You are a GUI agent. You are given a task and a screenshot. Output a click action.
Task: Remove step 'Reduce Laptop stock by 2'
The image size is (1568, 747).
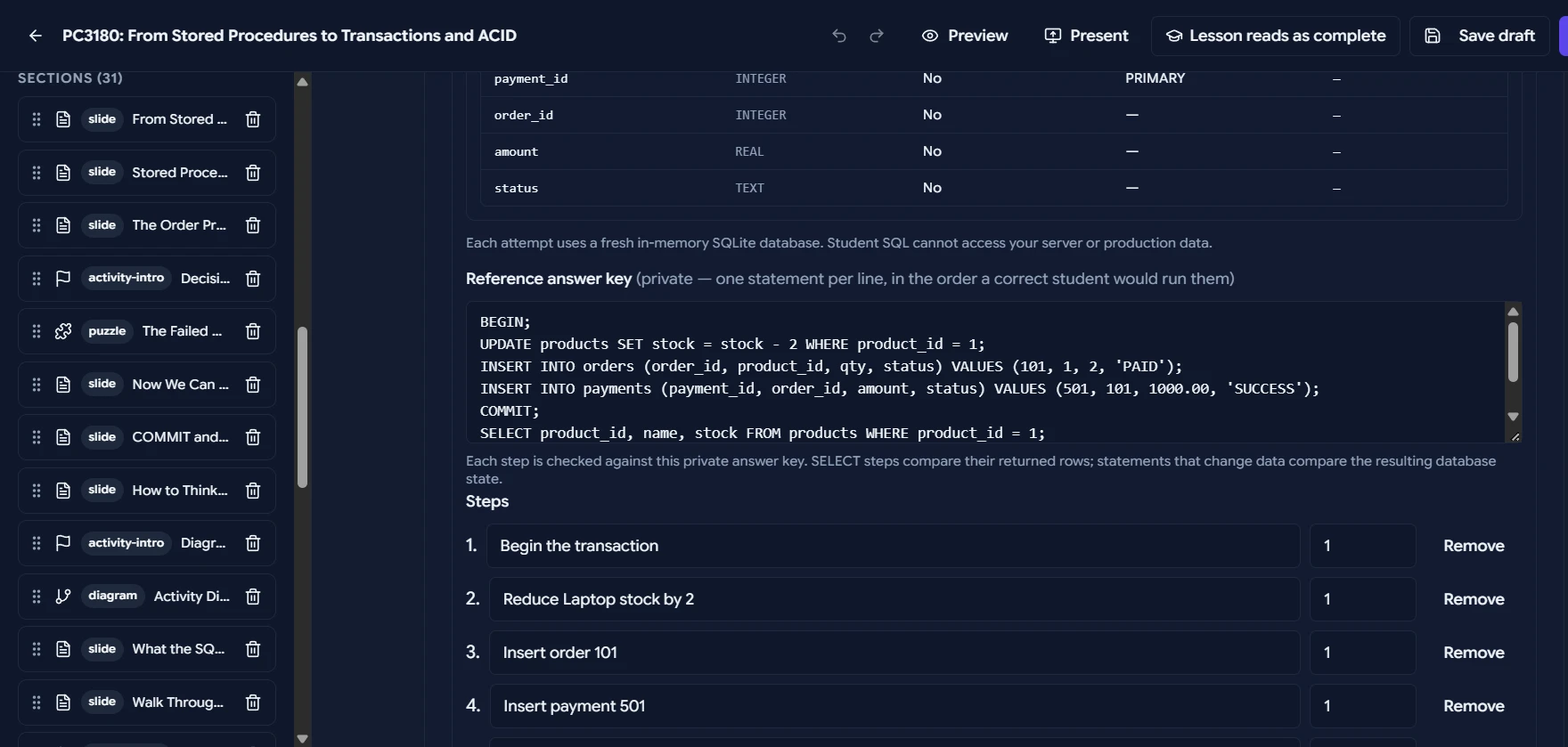[1474, 599]
